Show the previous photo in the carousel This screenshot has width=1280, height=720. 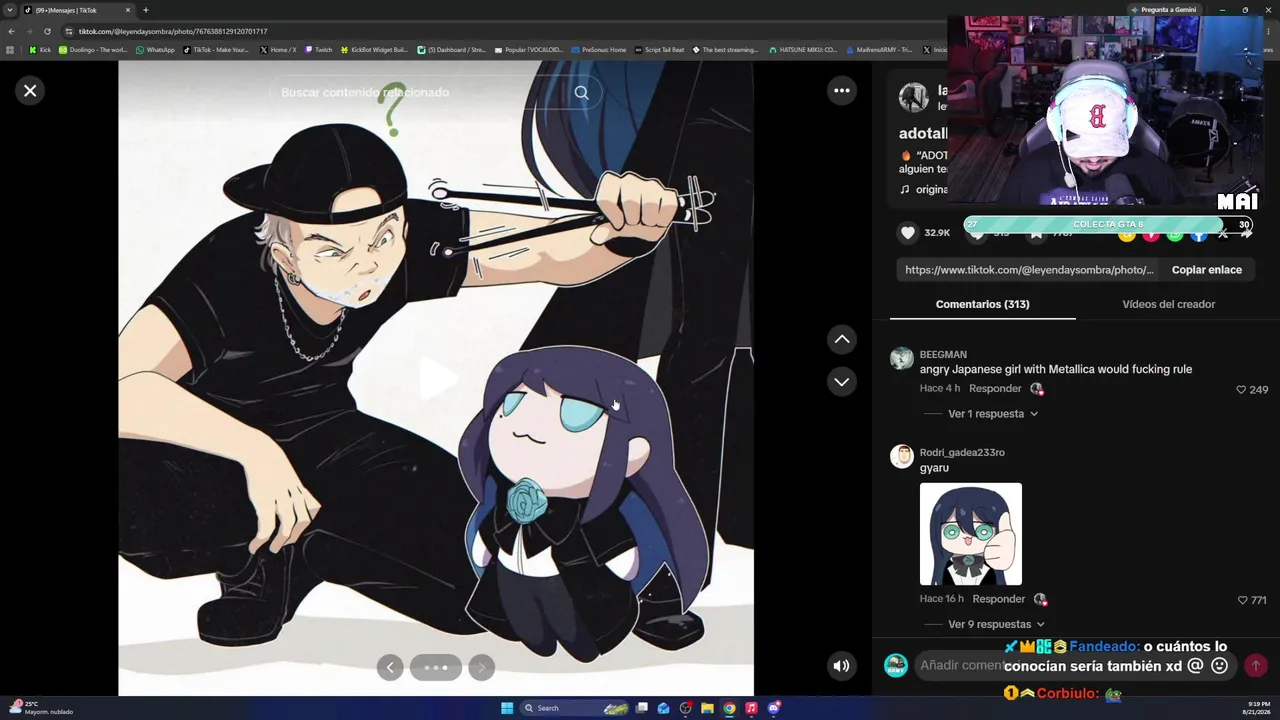(390, 668)
